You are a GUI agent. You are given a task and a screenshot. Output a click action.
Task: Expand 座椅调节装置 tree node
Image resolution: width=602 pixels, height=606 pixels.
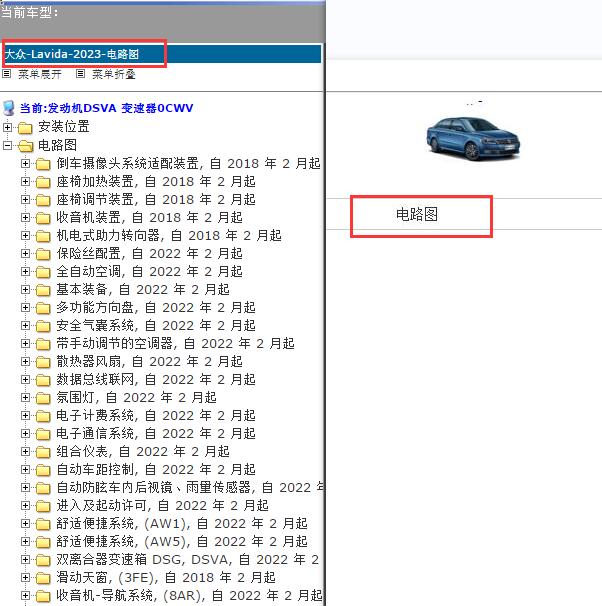[25, 199]
